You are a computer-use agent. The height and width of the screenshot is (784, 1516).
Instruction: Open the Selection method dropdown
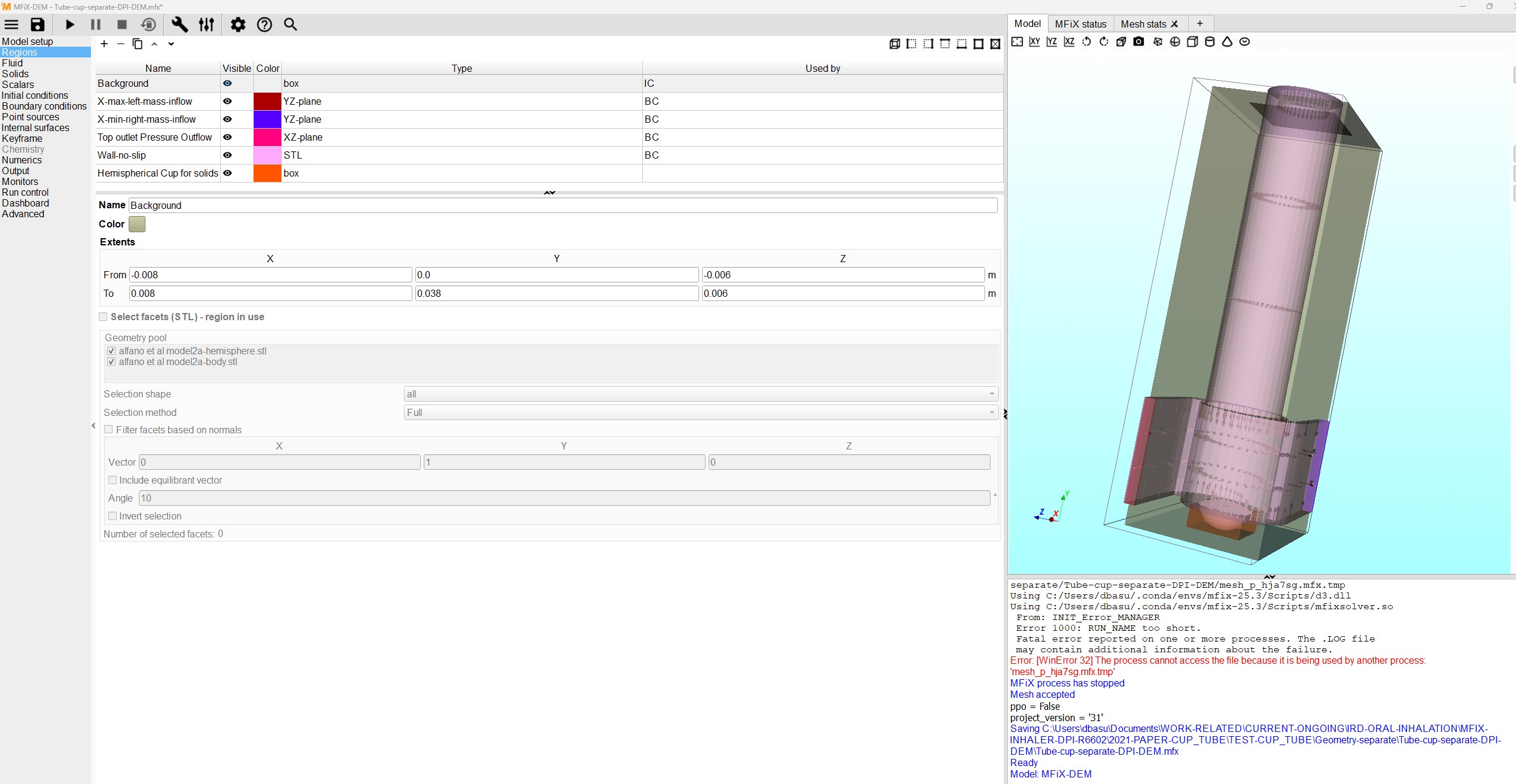700,412
